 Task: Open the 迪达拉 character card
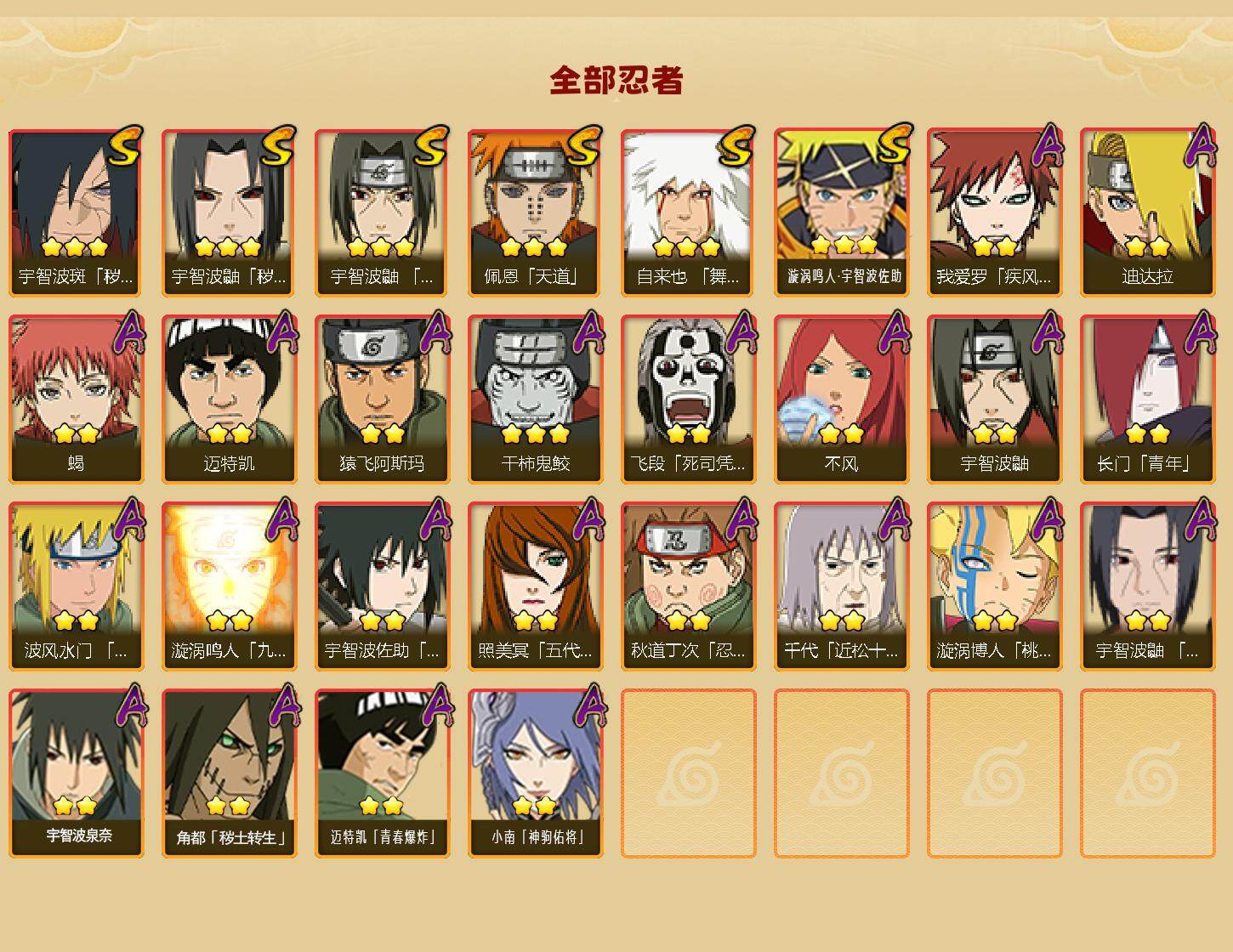pos(1147,212)
